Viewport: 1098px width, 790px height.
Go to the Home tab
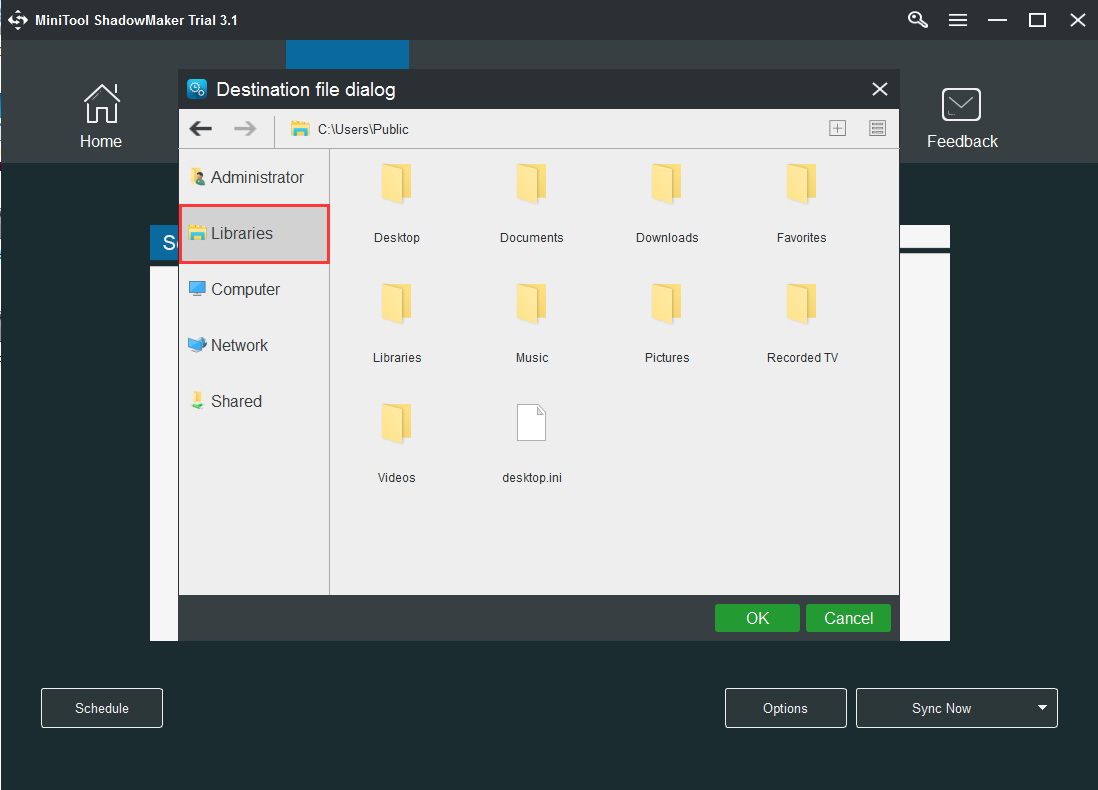tap(101, 119)
